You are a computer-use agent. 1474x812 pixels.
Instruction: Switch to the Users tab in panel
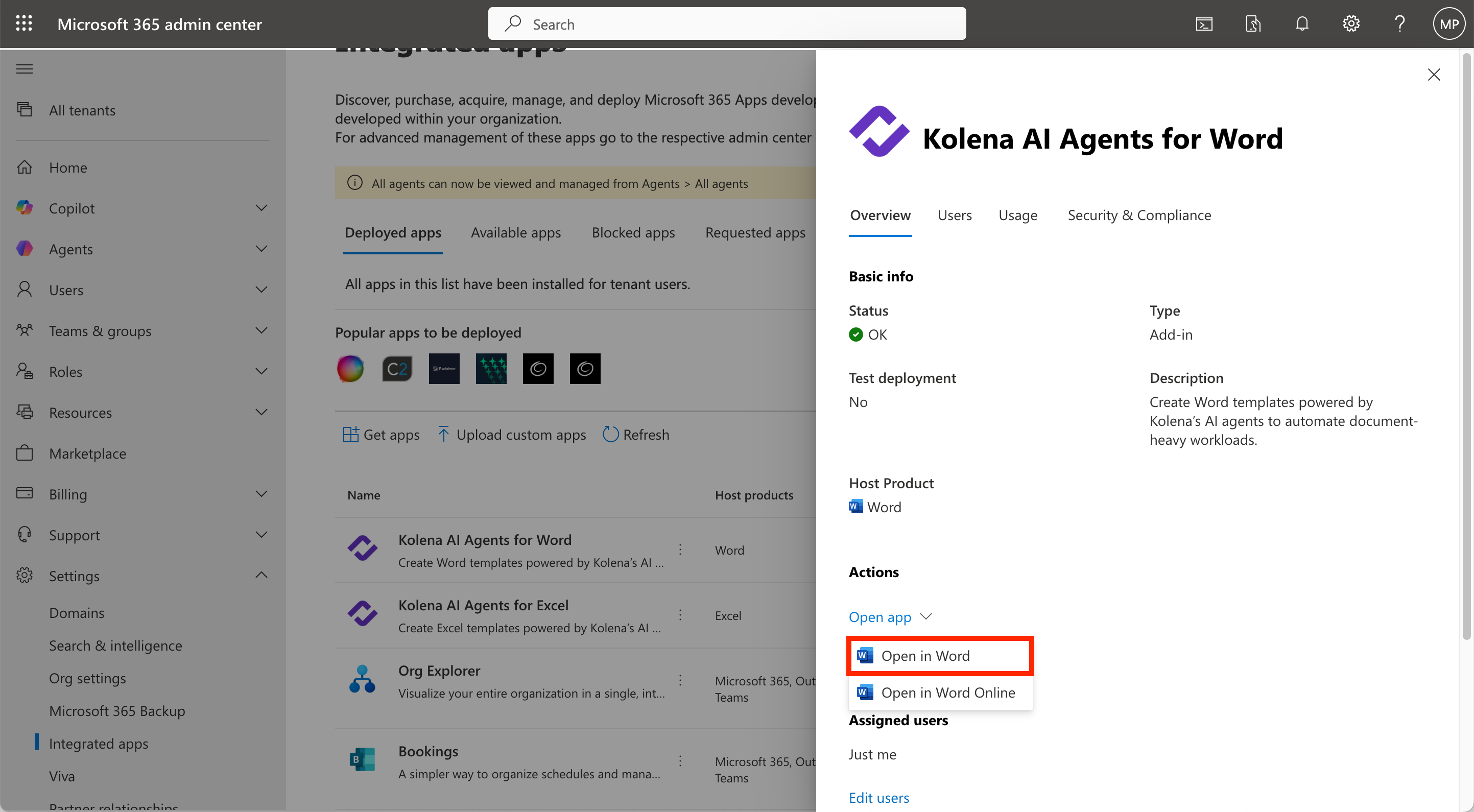[955, 215]
